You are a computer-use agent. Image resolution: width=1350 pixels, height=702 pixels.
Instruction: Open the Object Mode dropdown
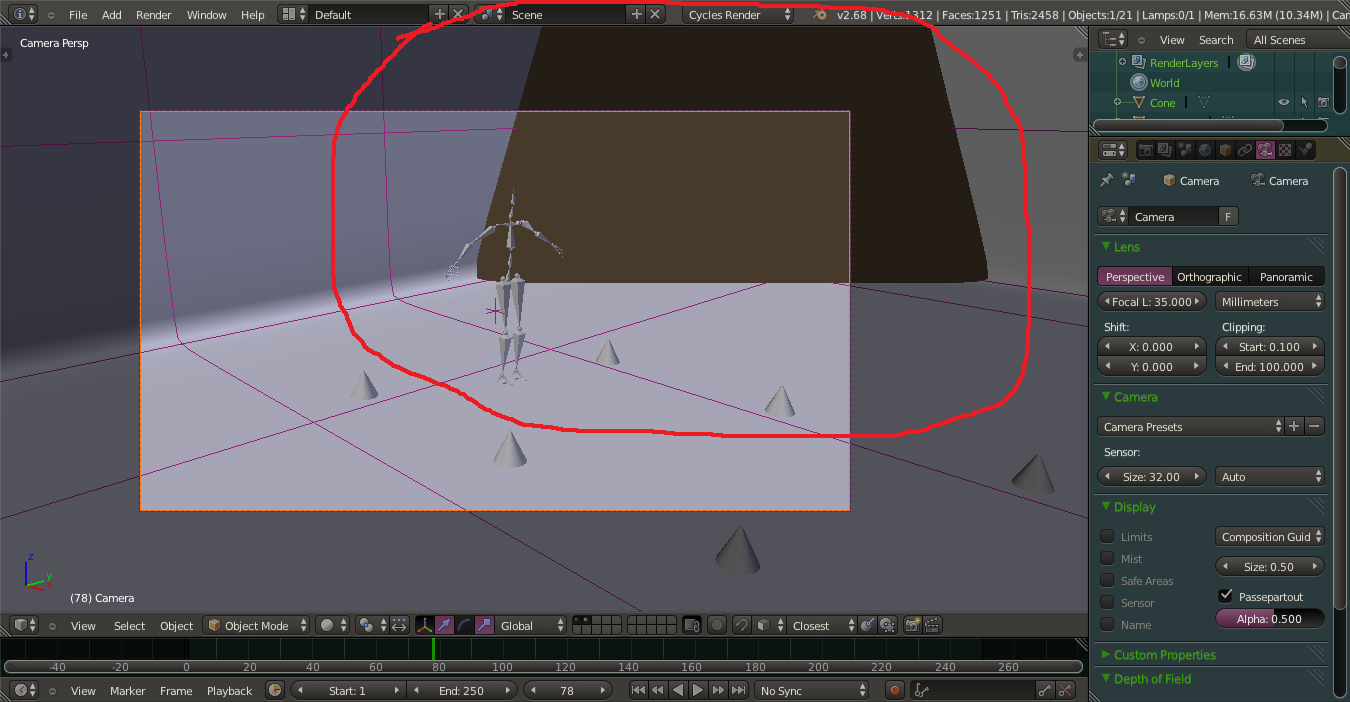[x=256, y=625]
